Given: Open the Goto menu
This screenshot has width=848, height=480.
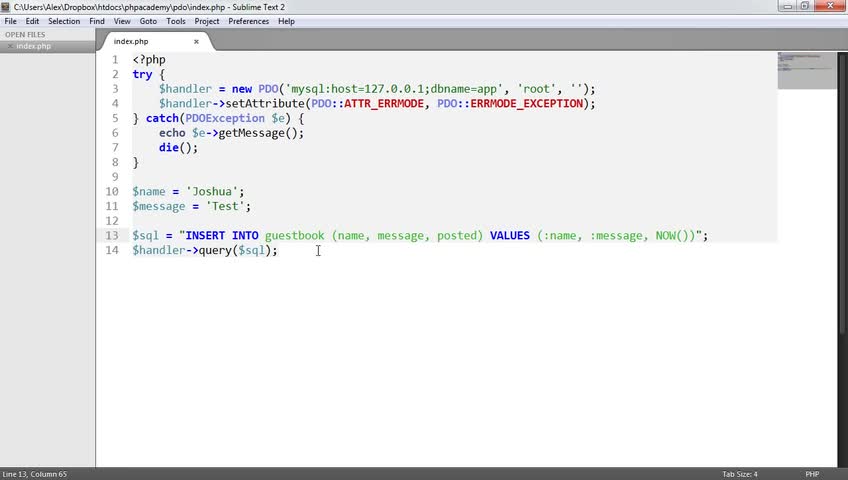Looking at the screenshot, I should tap(148, 21).
